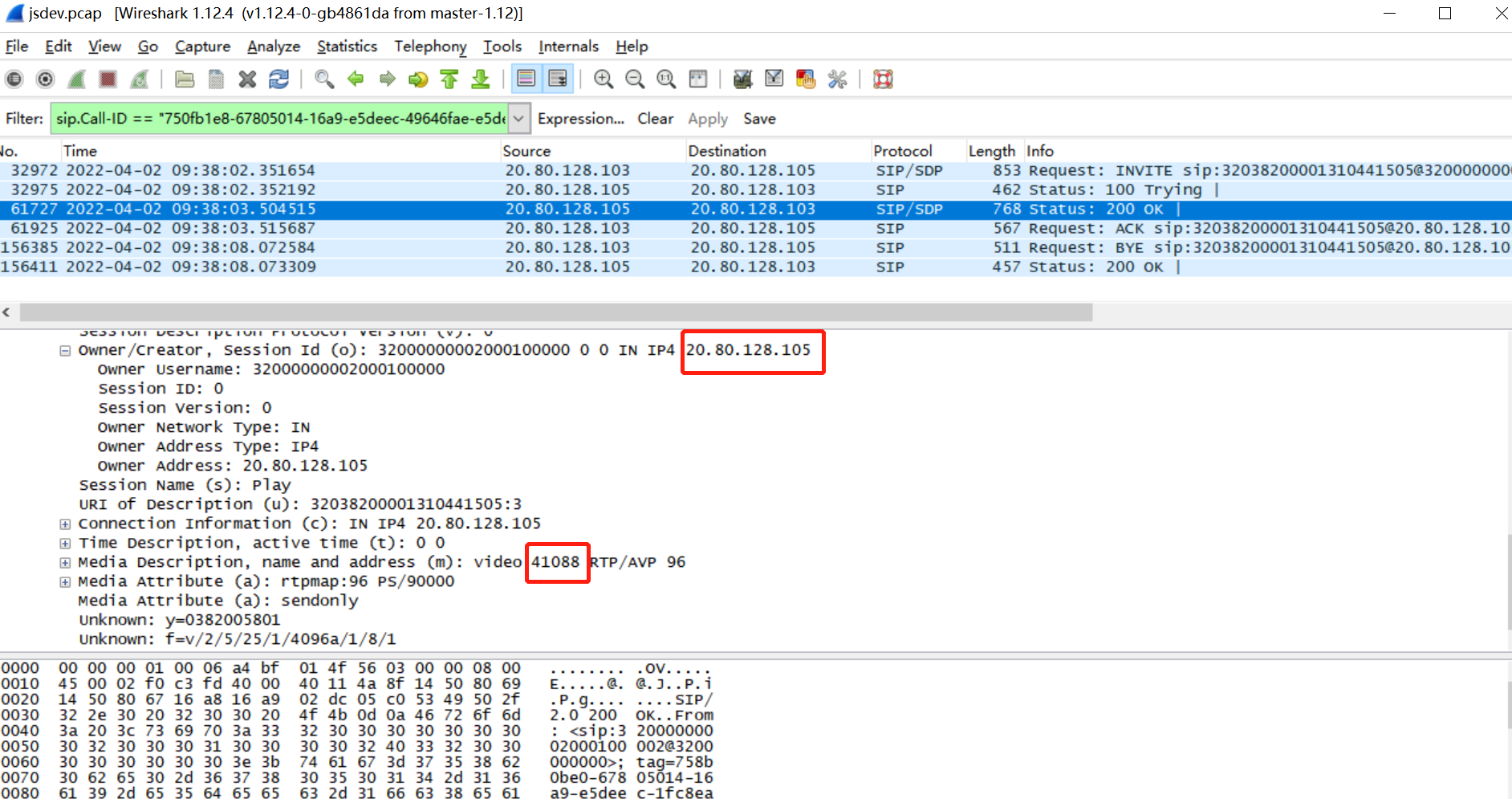Toggle auto scroll in live capture
1512x799 pixels.
(x=557, y=79)
